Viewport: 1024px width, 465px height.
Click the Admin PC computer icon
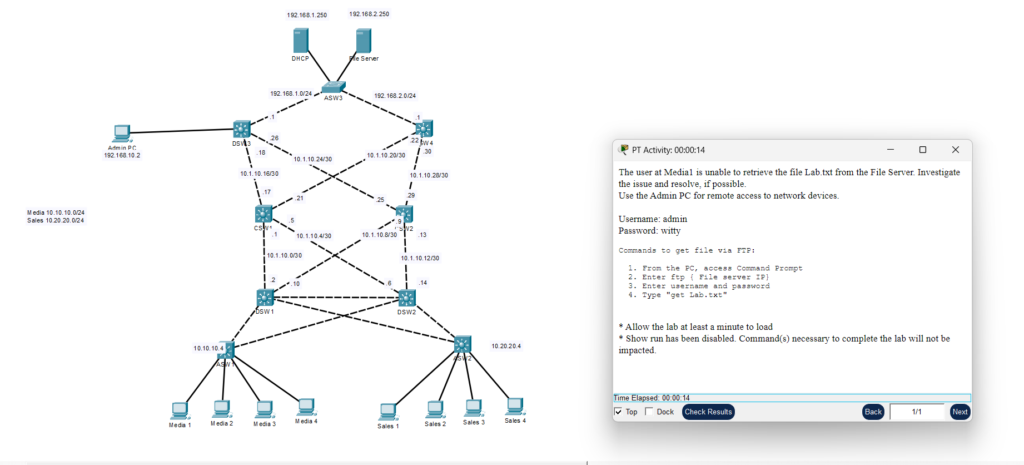[x=122, y=134]
